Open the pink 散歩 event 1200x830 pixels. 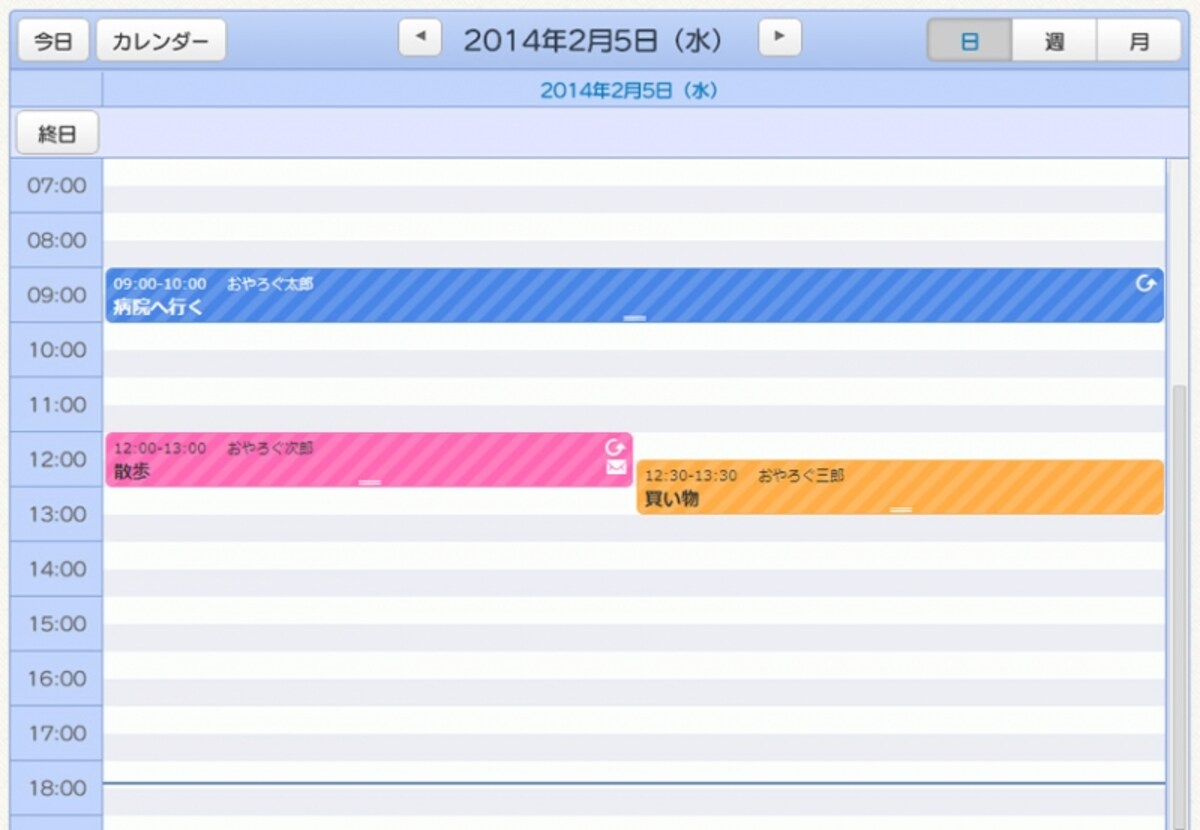pyautogui.click(x=369, y=460)
